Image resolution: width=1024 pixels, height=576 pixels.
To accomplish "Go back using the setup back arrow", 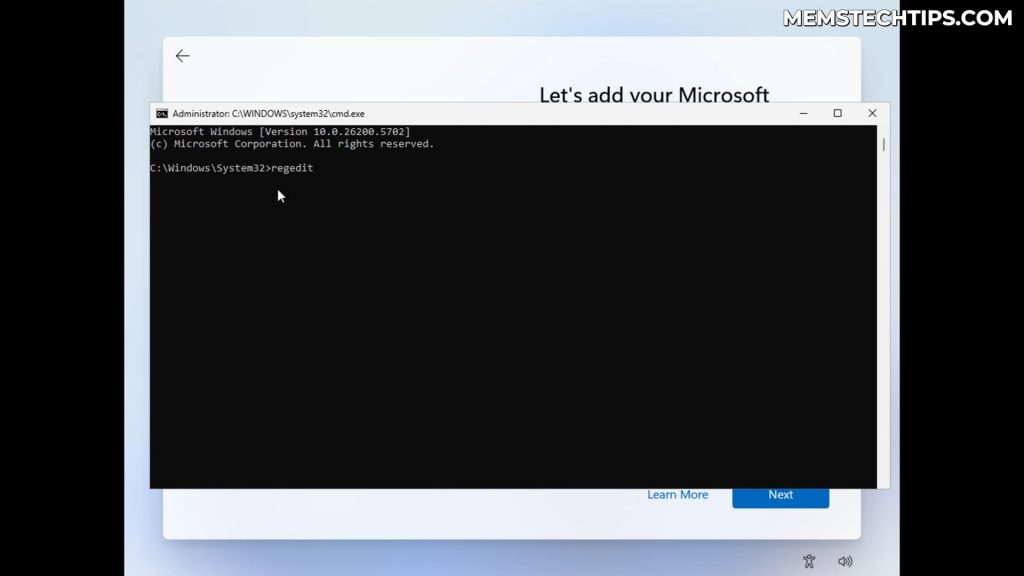I will point(182,56).
